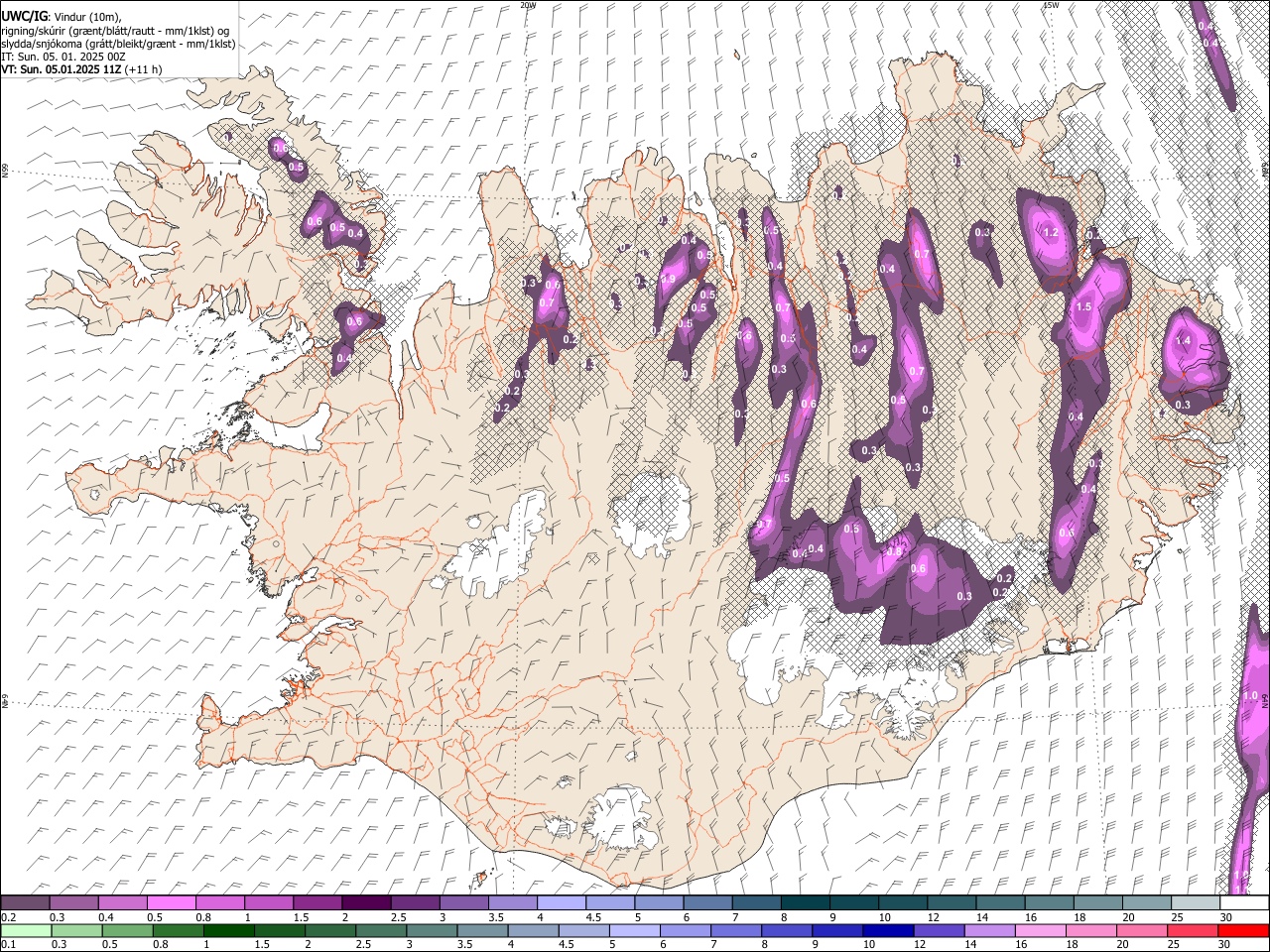Select the light lavender 4–4.5 snowfall swatch

tap(561, 903)
